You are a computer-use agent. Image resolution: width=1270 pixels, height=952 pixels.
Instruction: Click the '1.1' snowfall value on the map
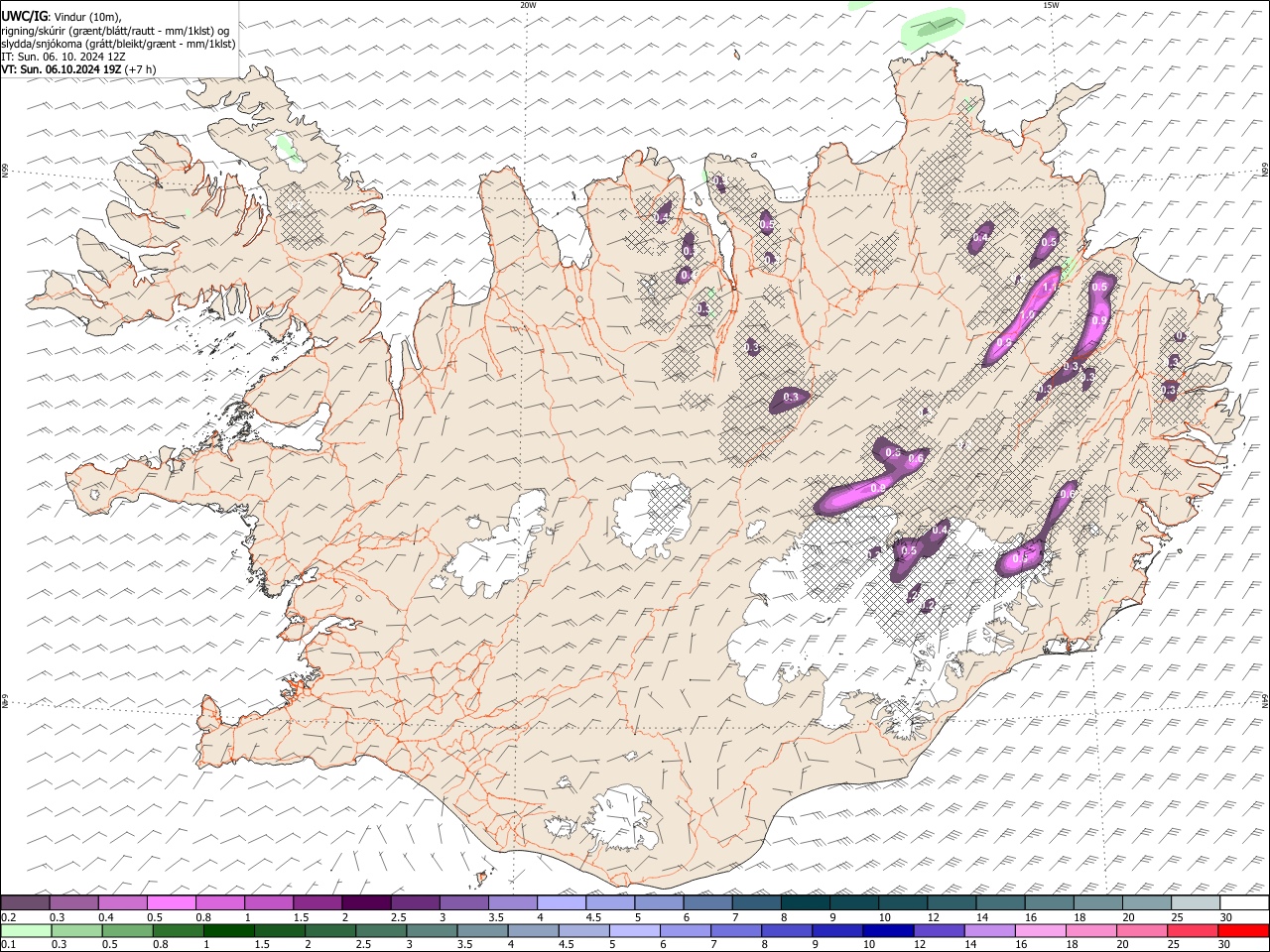1050,287
